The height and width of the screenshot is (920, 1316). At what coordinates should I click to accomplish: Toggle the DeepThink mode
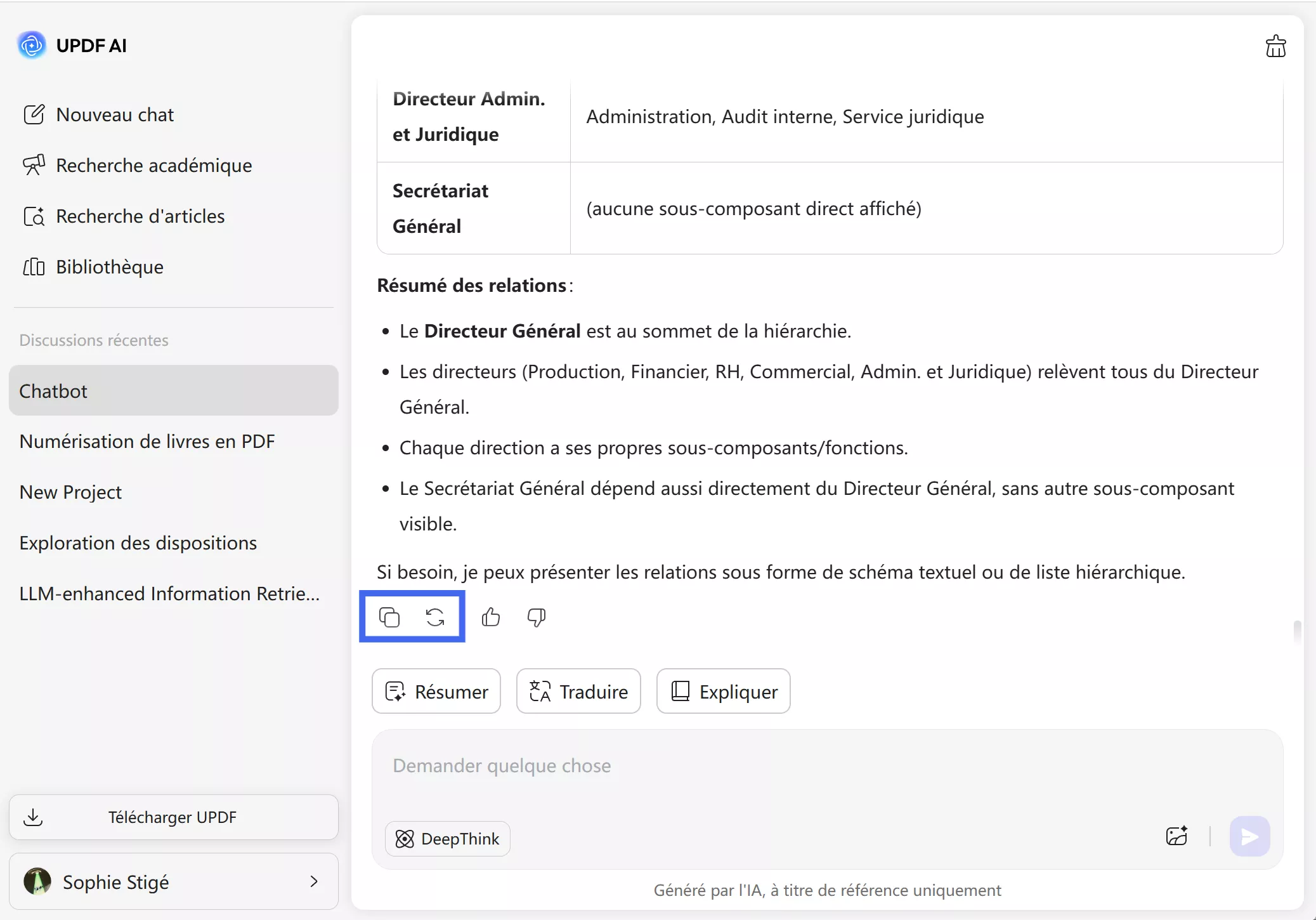point(448,839)
